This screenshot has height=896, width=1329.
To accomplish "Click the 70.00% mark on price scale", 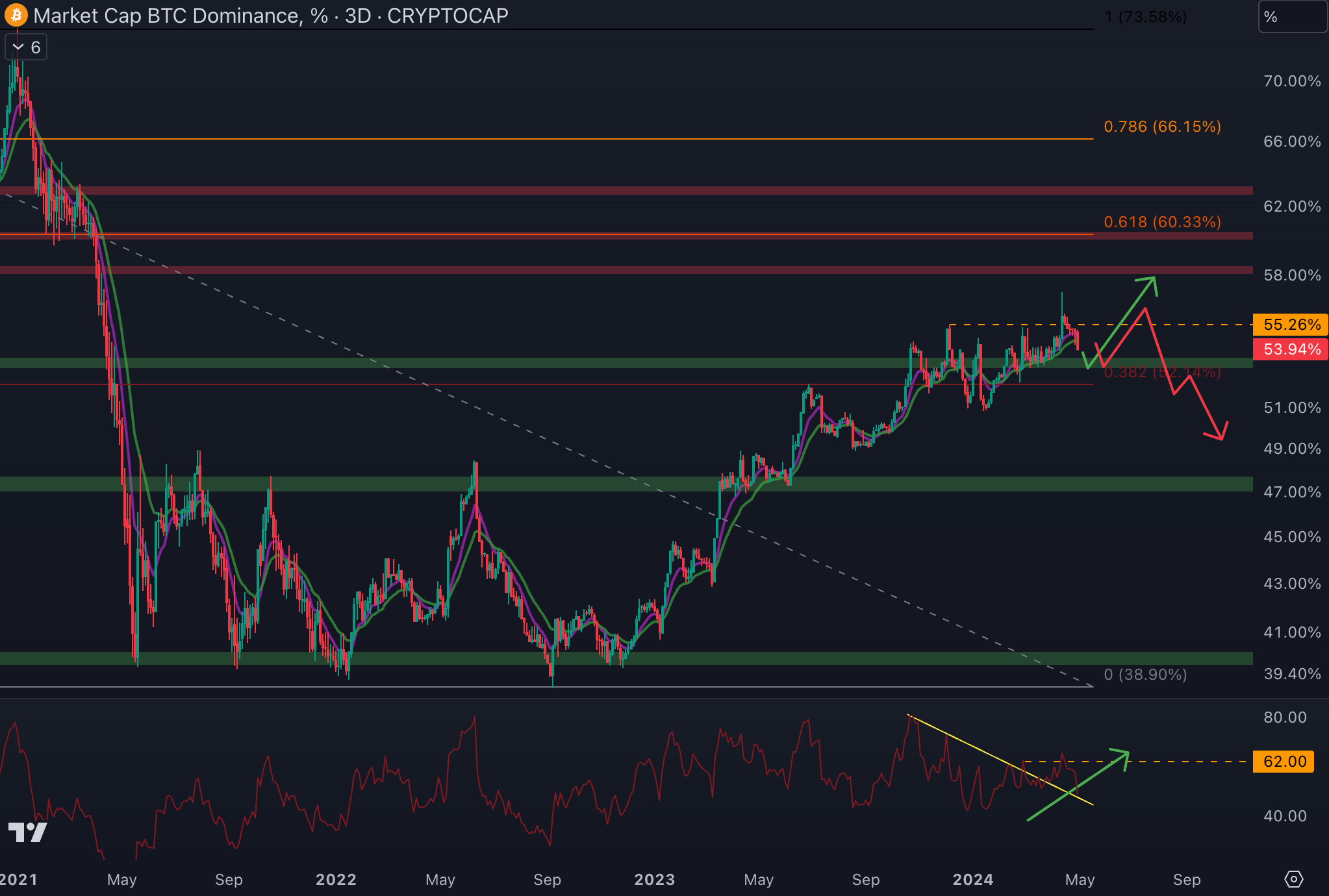I will (x=1291, y=81).
